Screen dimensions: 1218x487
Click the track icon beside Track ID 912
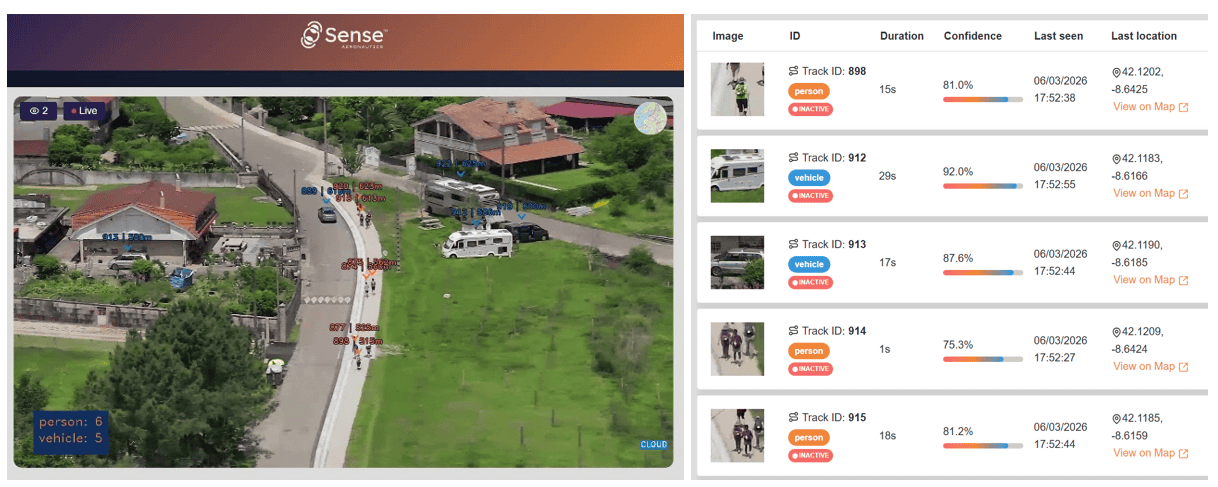[x=794, y=158]
